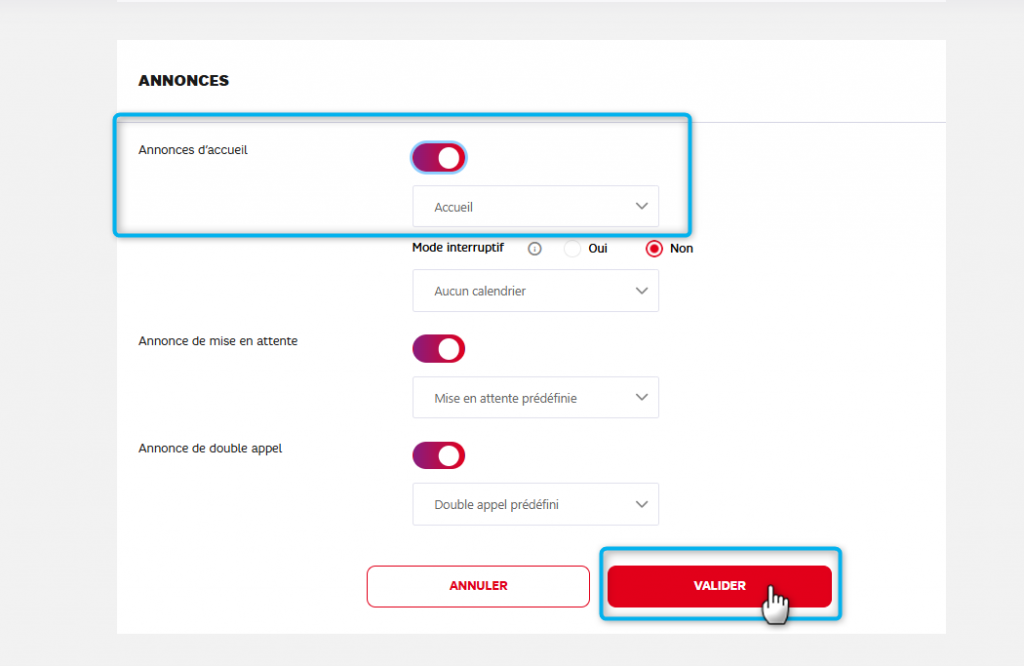Click the Annonce de mise en attente label

217,341
